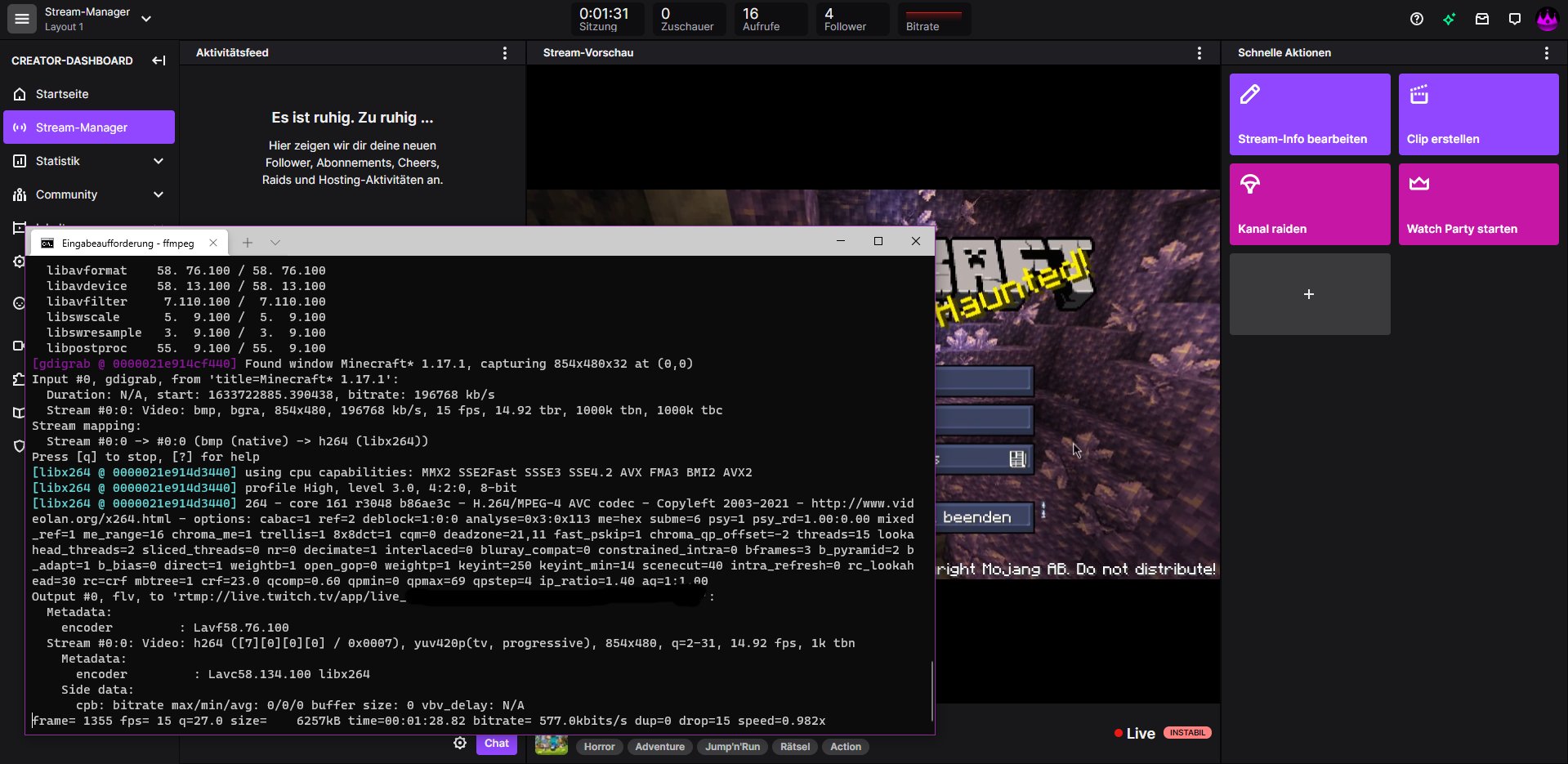Open the hamburger navigation menu
1568x764 pixels.
click(22, 19)
